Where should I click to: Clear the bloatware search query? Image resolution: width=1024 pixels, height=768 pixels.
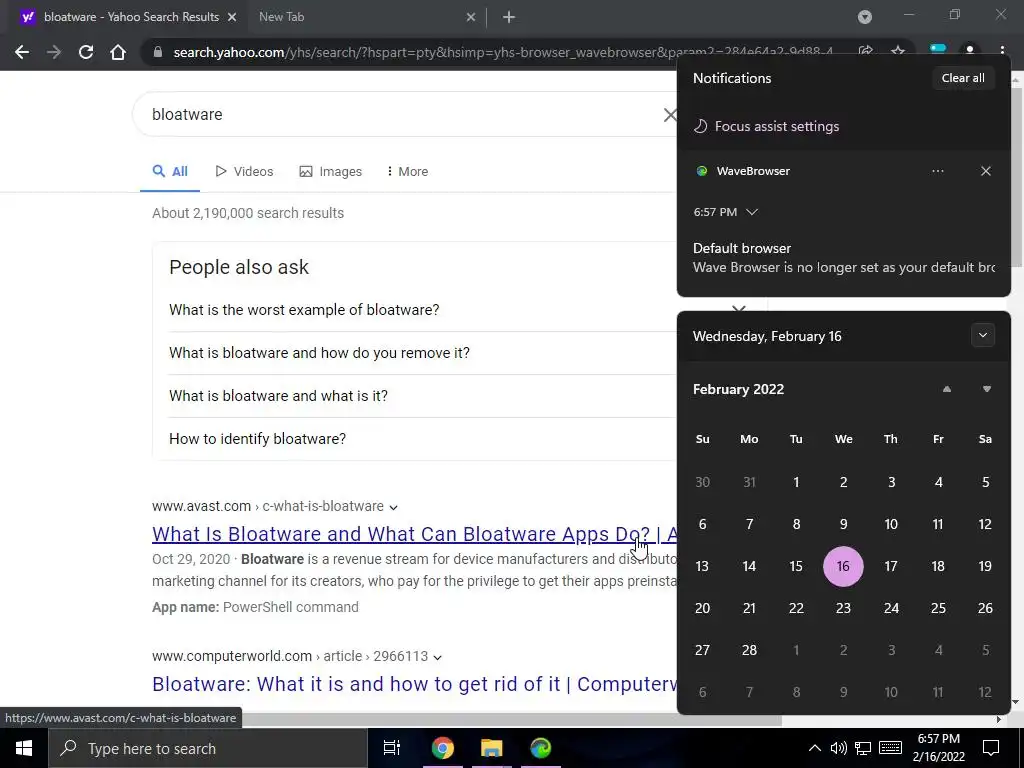(670, 115)
